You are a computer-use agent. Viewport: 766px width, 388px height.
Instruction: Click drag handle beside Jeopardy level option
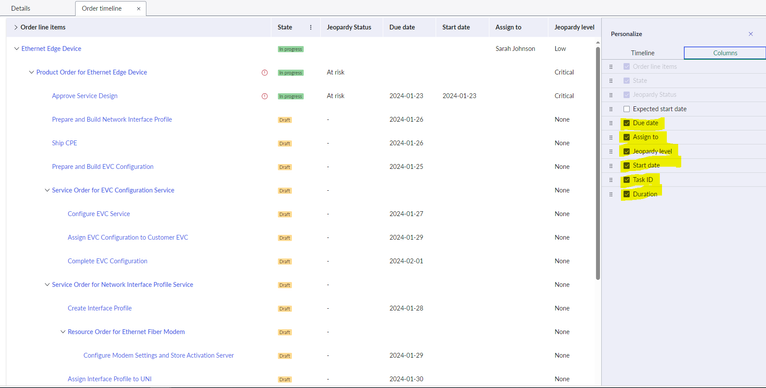tap(611, 151)
